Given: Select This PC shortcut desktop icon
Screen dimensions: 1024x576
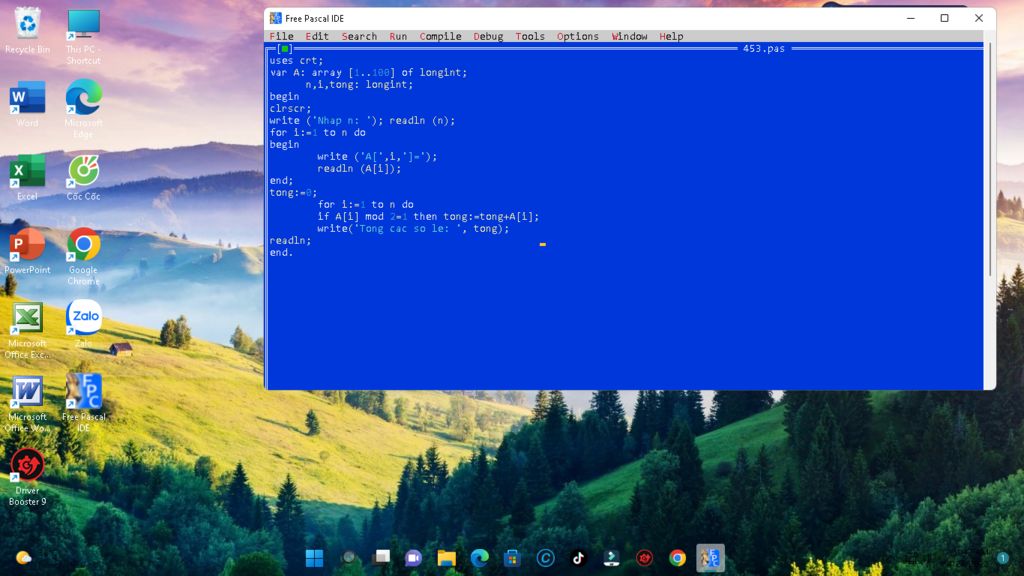Looking at the screenshot, I should pyautogui.click(x=84, y=37).
